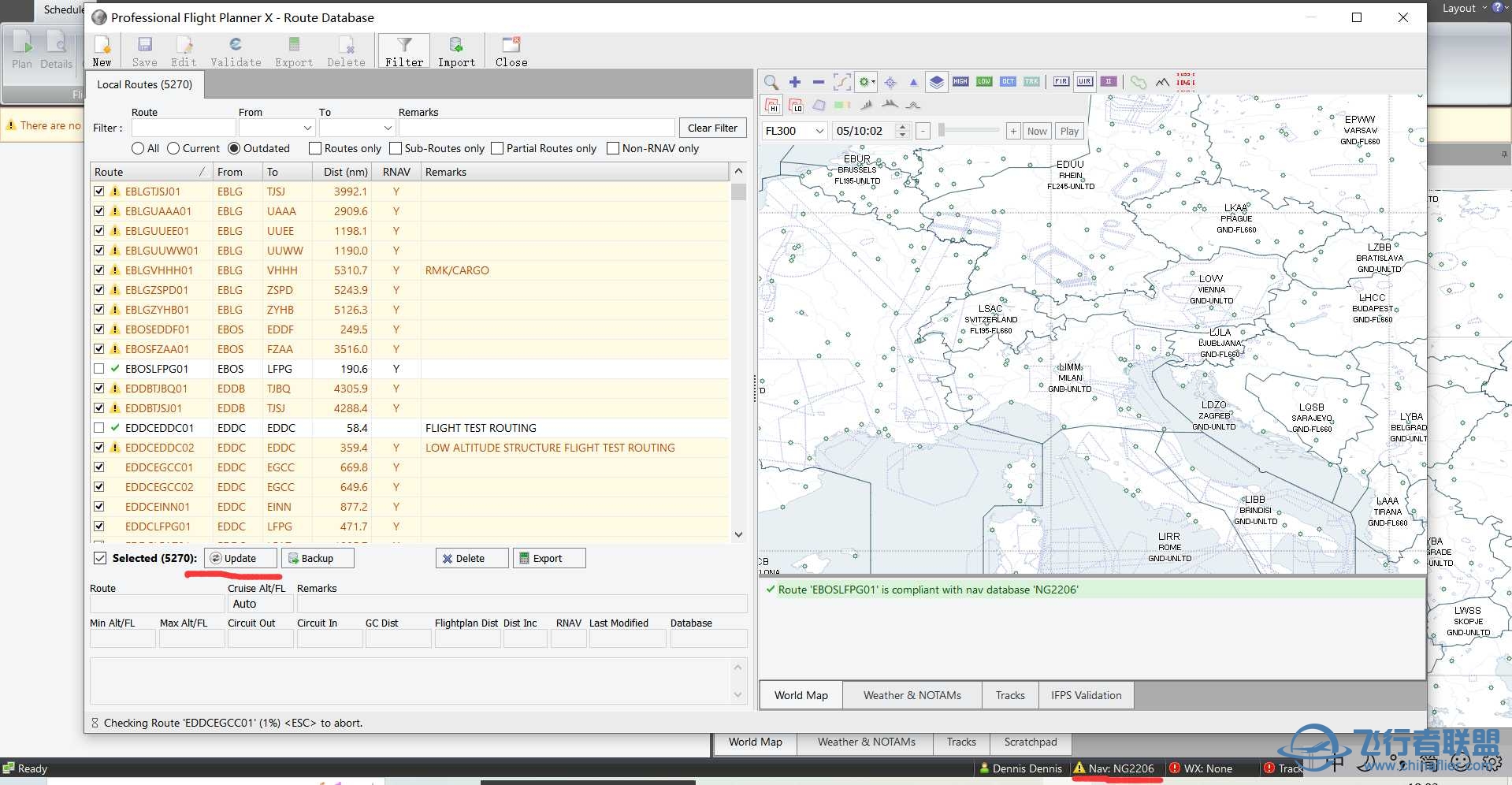Image resolution: width=1512 pixels, height=785 pixels.
Task: Select World Map tab in route database
Action: [801, 695]
